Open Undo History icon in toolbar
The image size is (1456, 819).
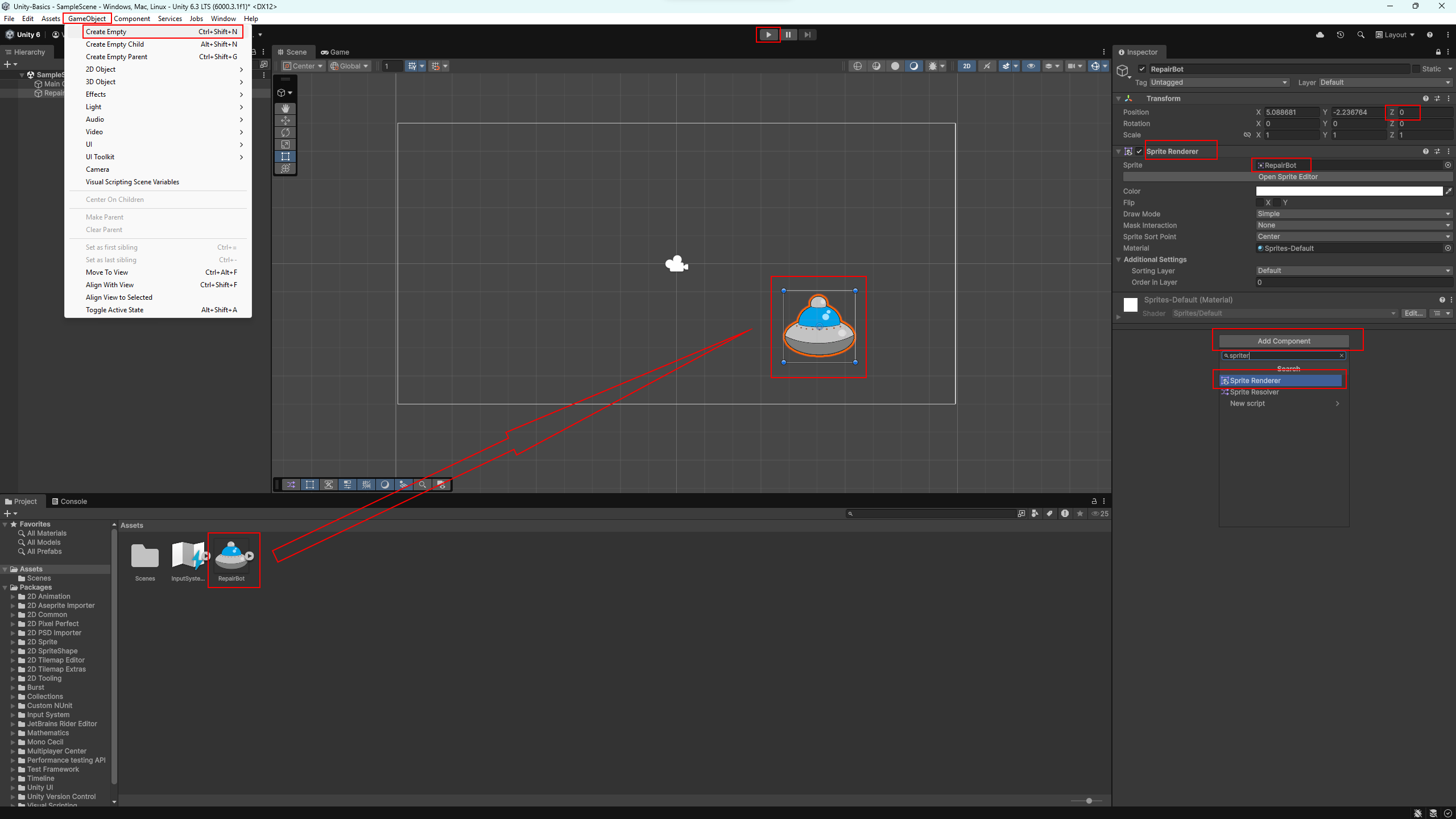pyautogui.click(x=1341, y=35)
